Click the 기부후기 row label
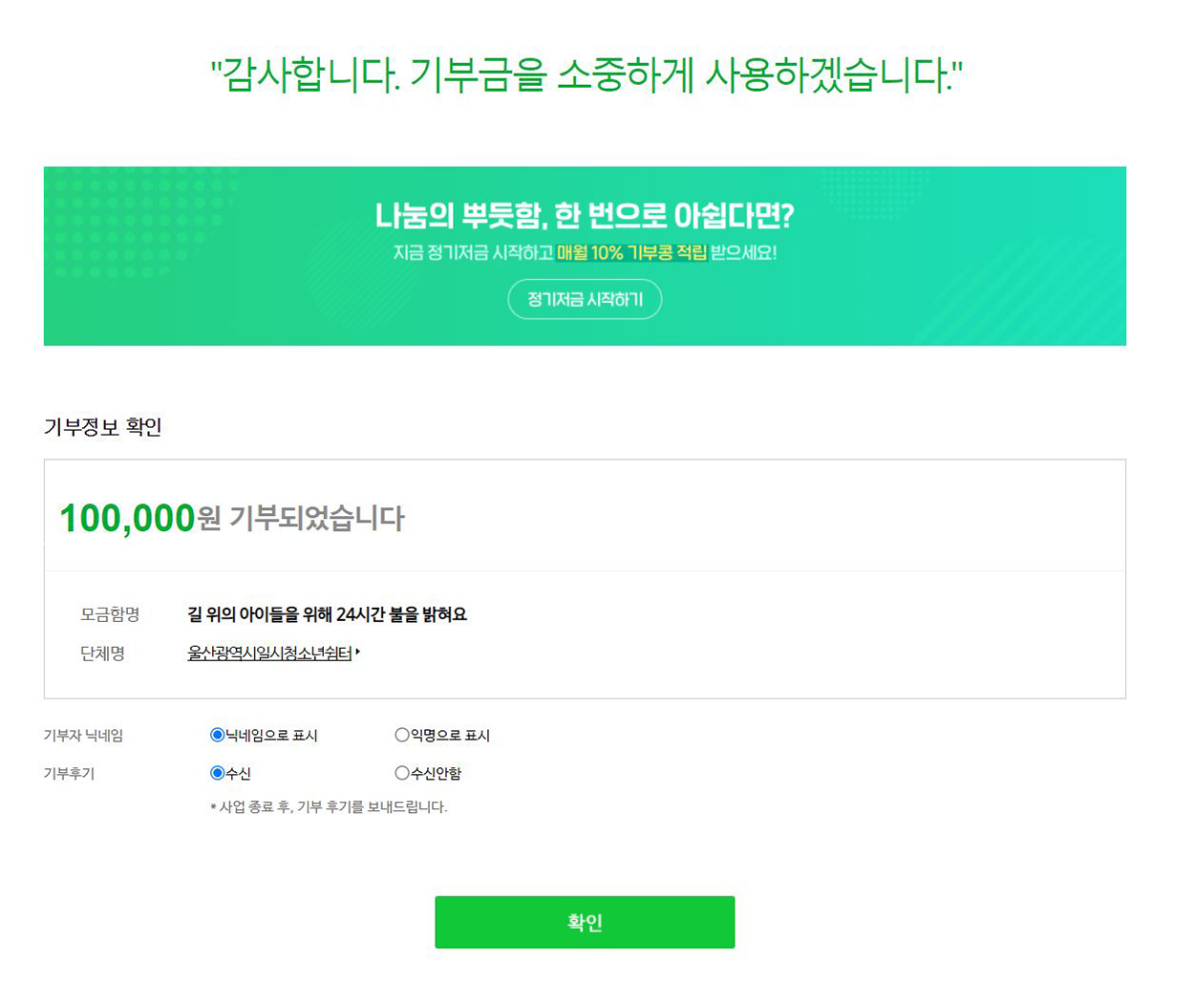 (69, 774)
